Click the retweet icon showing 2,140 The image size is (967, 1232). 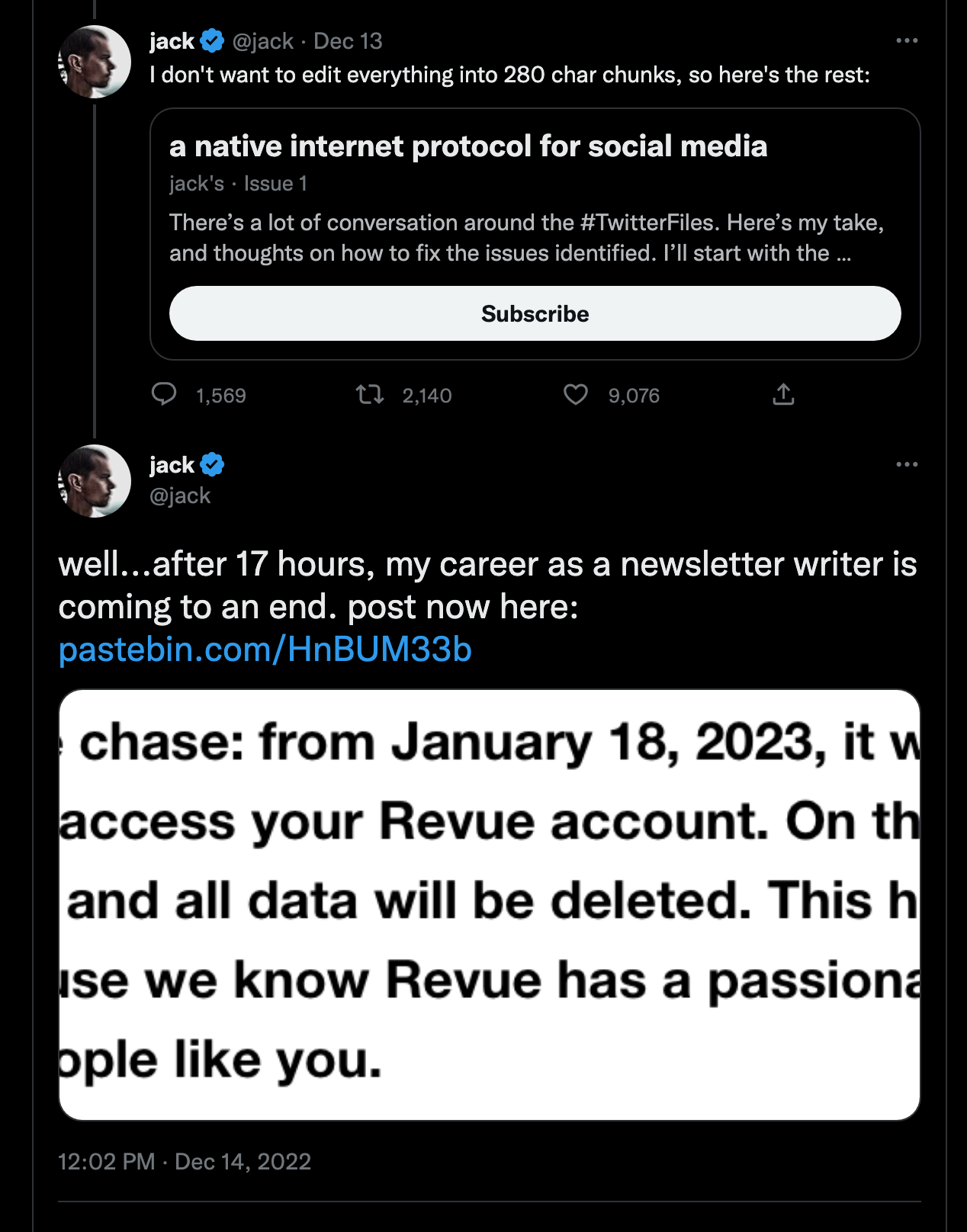[370, 394]
